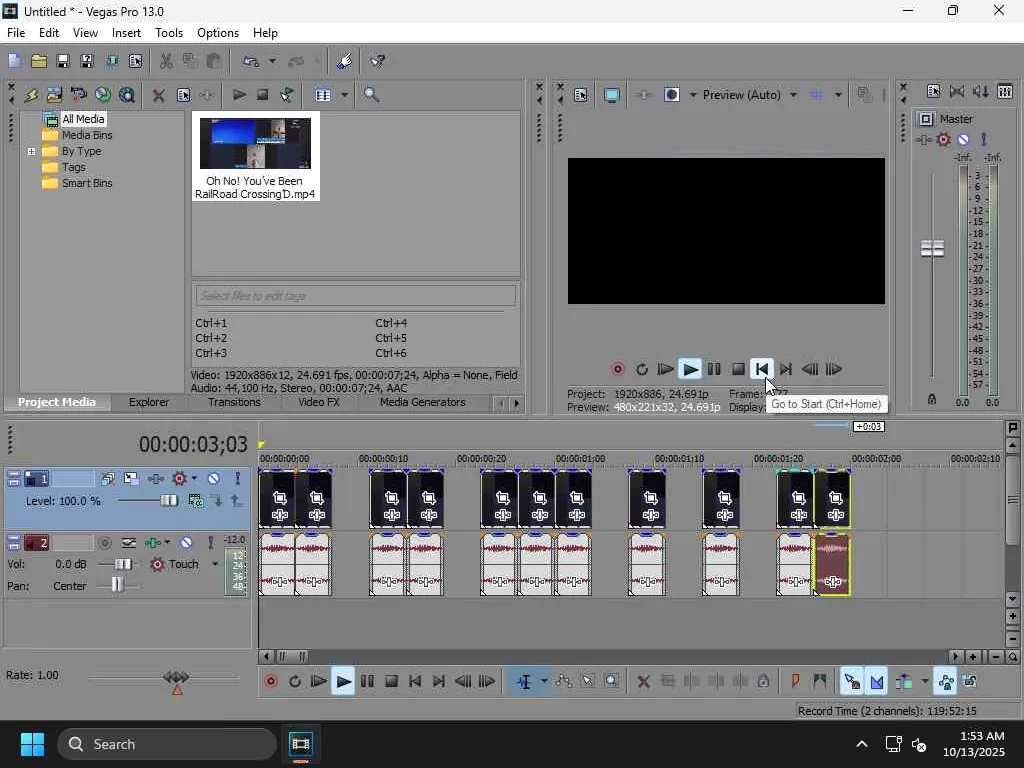Screen dimensions: 1024x768
Task: Open the Undo history dropdown arrow
Action: [x=272, y=61]
